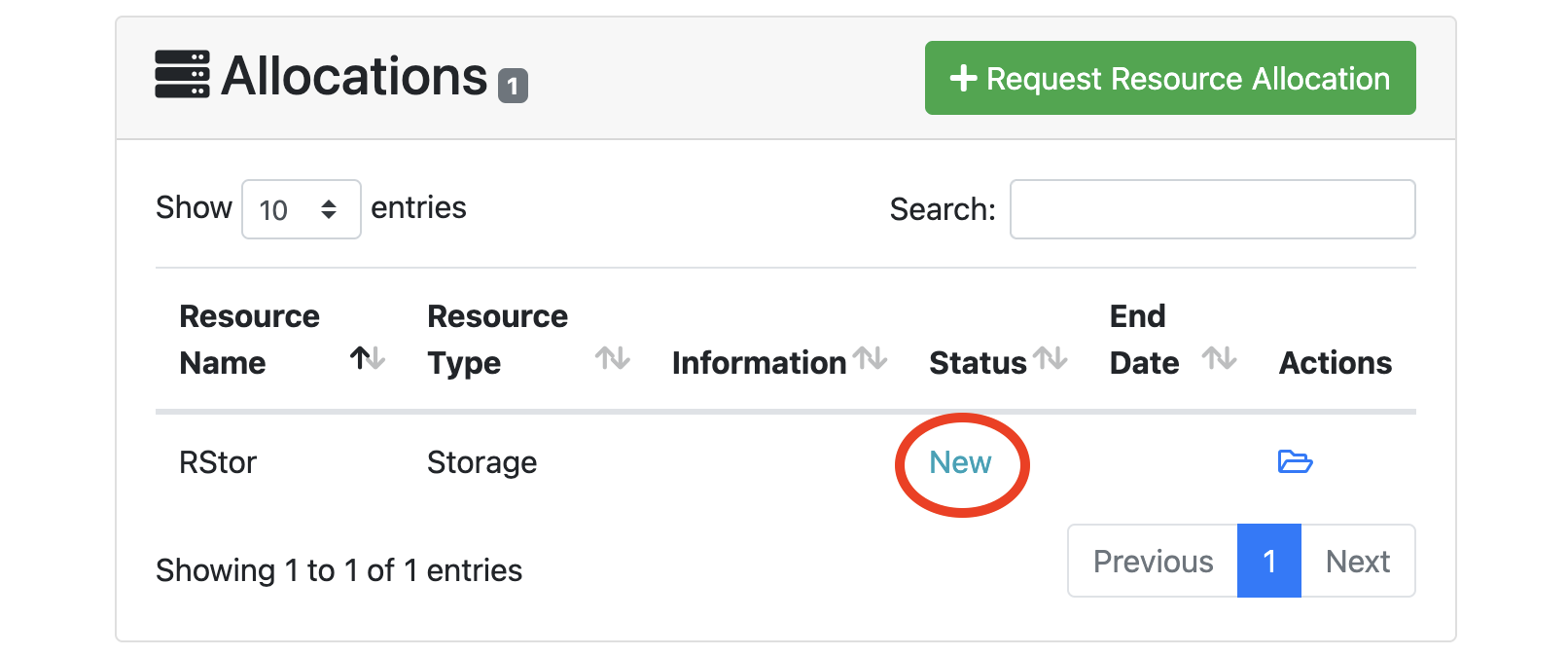Click the stepper arrows on the entries selector

328,208
